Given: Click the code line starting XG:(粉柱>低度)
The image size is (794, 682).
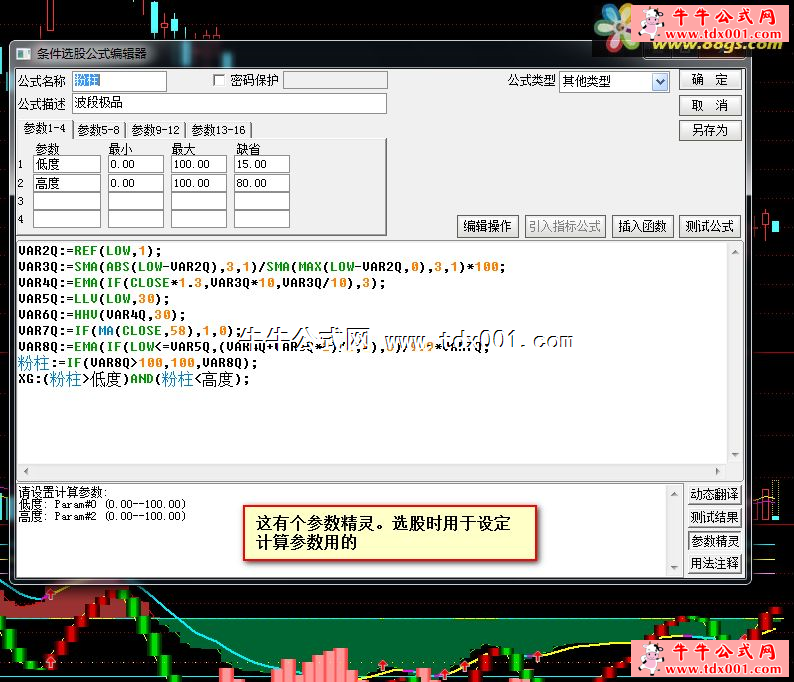Looking at the screenshot, I should (134, 379).
